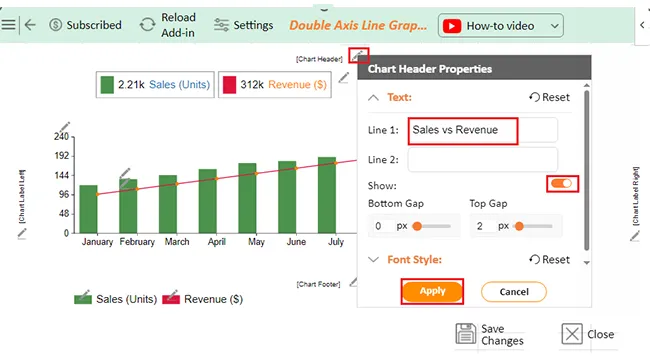Click the YouTube icon in How-to video
The height and width of the screenshot is (360, 650).
452,26
